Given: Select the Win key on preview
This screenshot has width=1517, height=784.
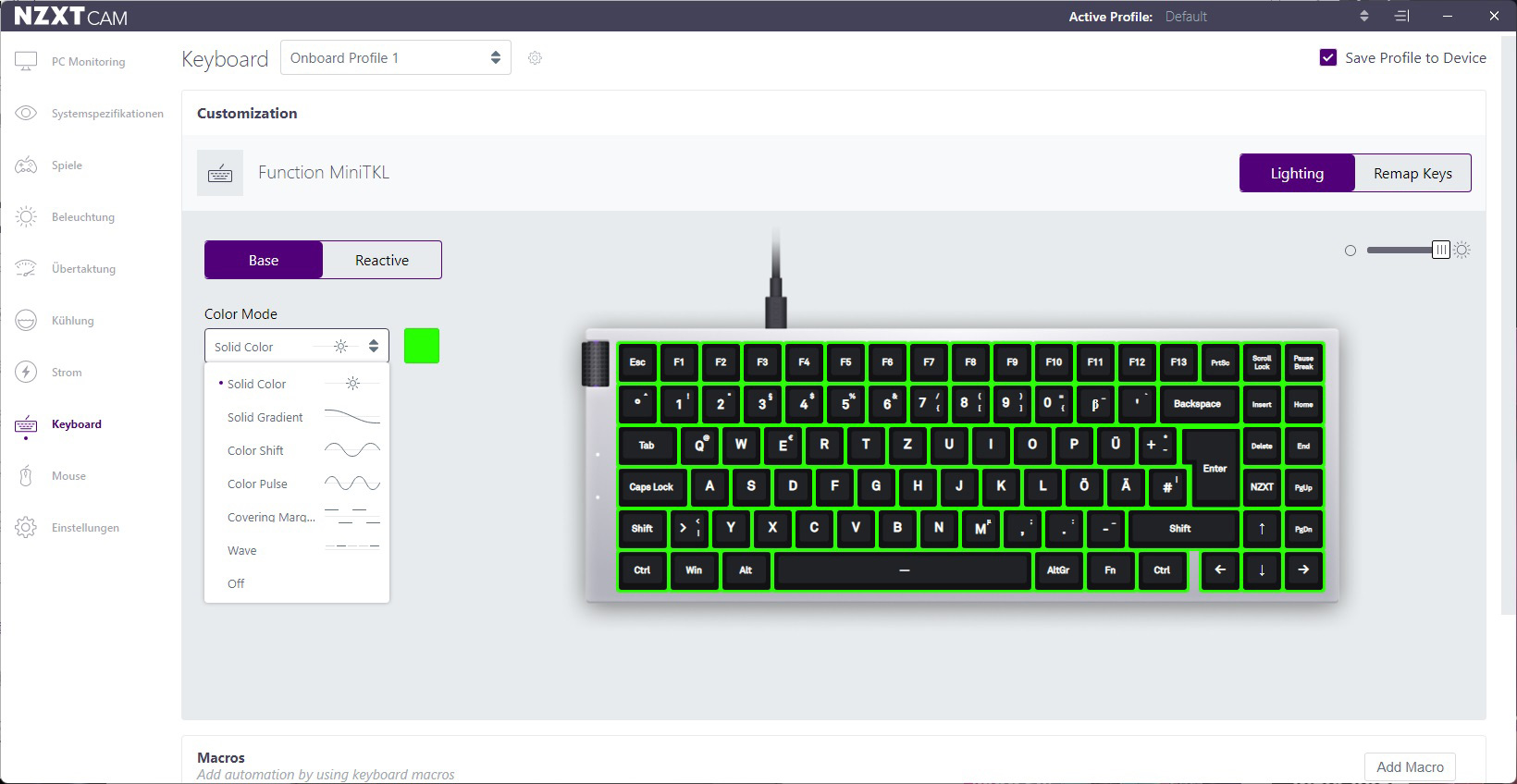Looking at the screenshot, I should point(693,570).
